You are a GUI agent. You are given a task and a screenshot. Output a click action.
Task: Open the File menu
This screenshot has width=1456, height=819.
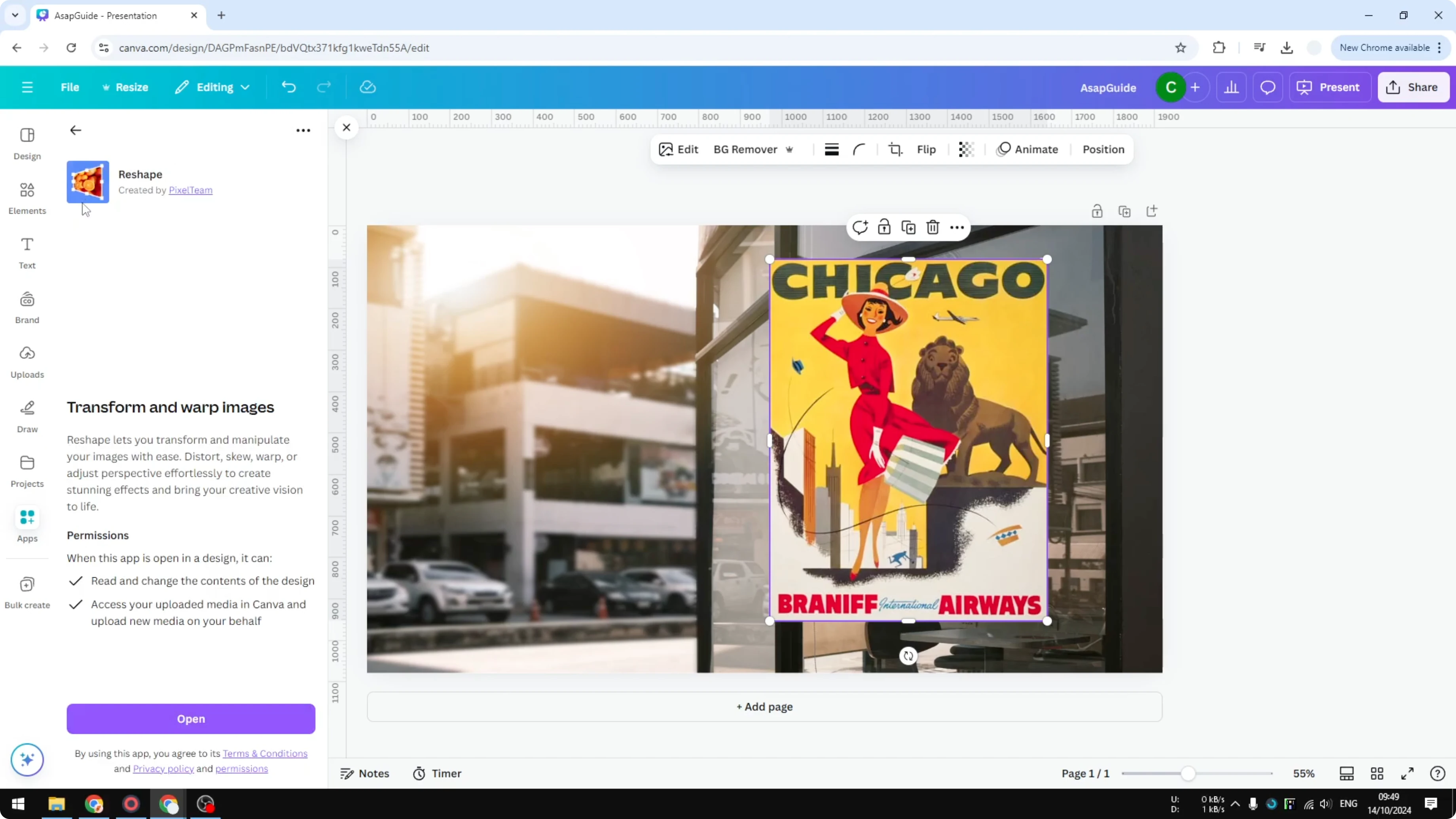70,87
